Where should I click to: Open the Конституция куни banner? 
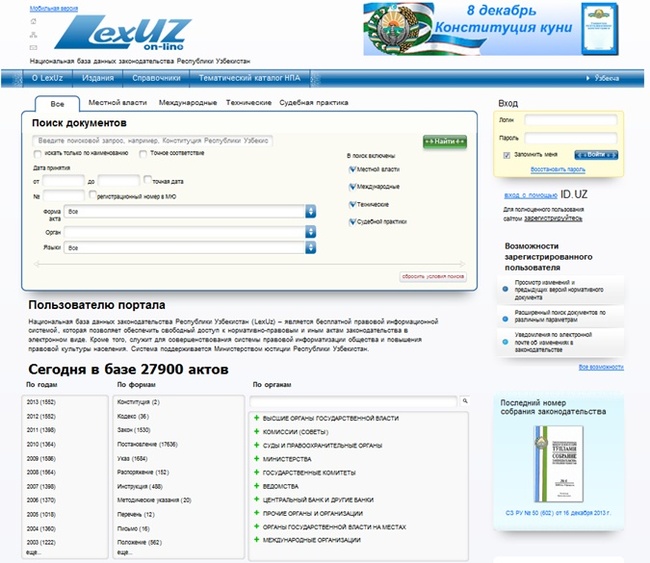tap(491, 29)
